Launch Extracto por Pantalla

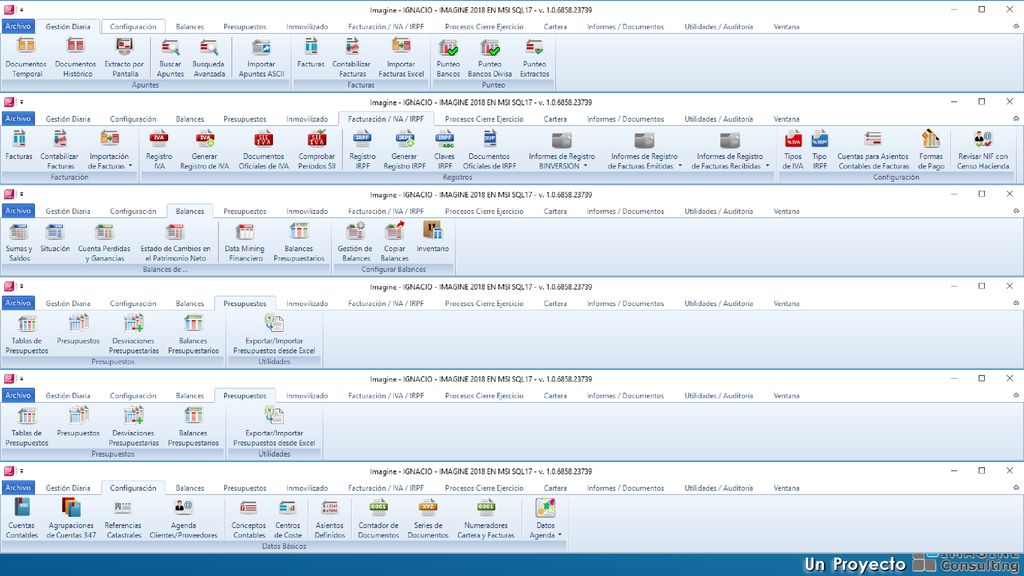tap(124, 57)
